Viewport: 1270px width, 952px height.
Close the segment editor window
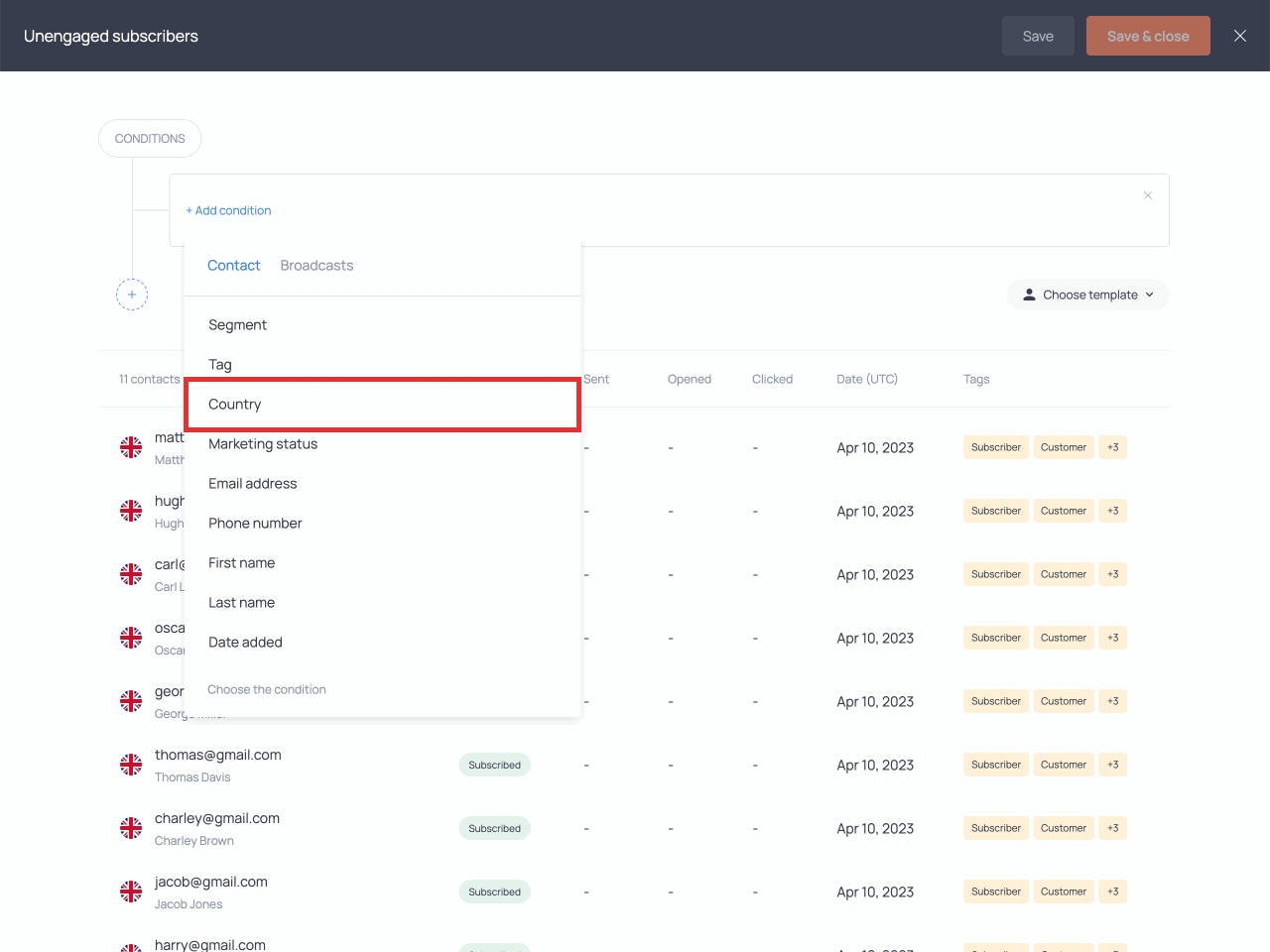[1240, 36]
